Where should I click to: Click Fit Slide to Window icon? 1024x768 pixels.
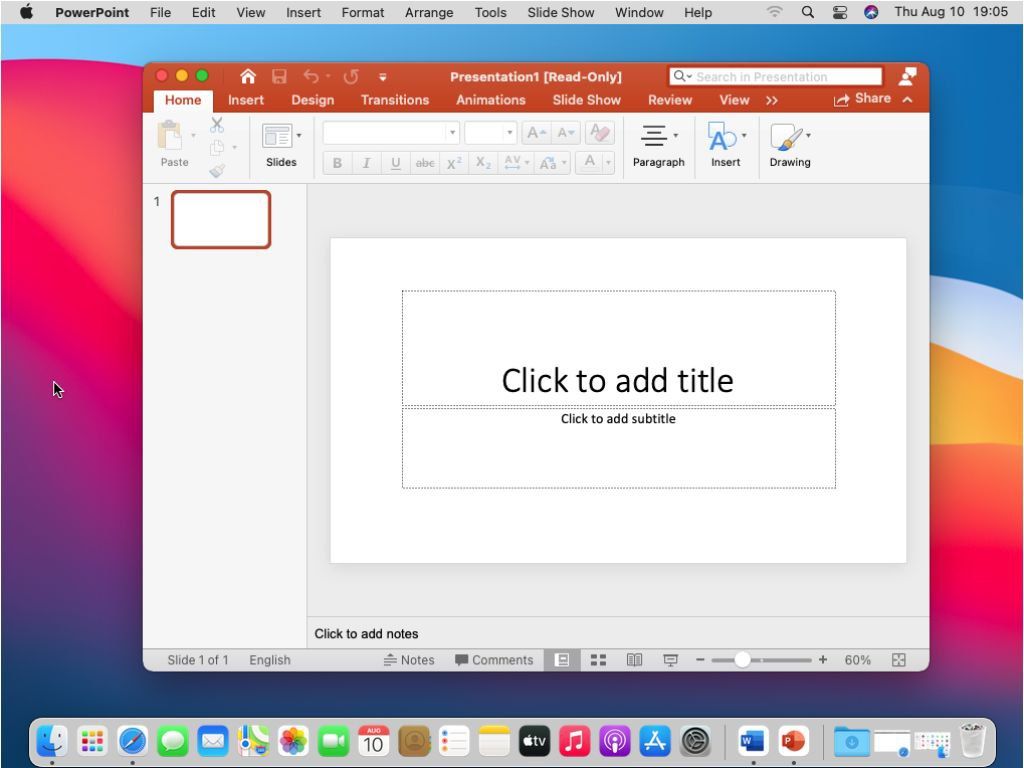coord(898,660)
